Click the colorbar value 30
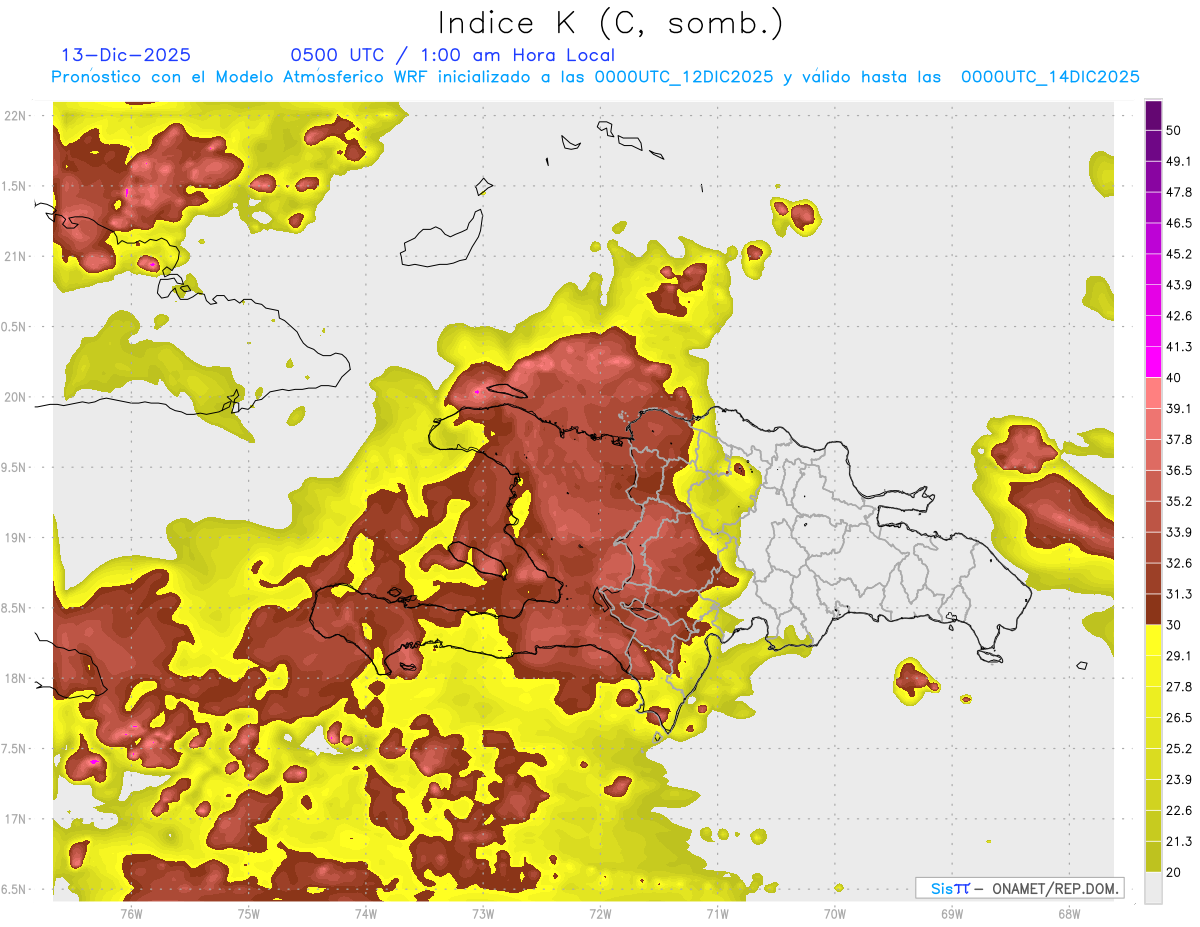 pos(1174,625)
